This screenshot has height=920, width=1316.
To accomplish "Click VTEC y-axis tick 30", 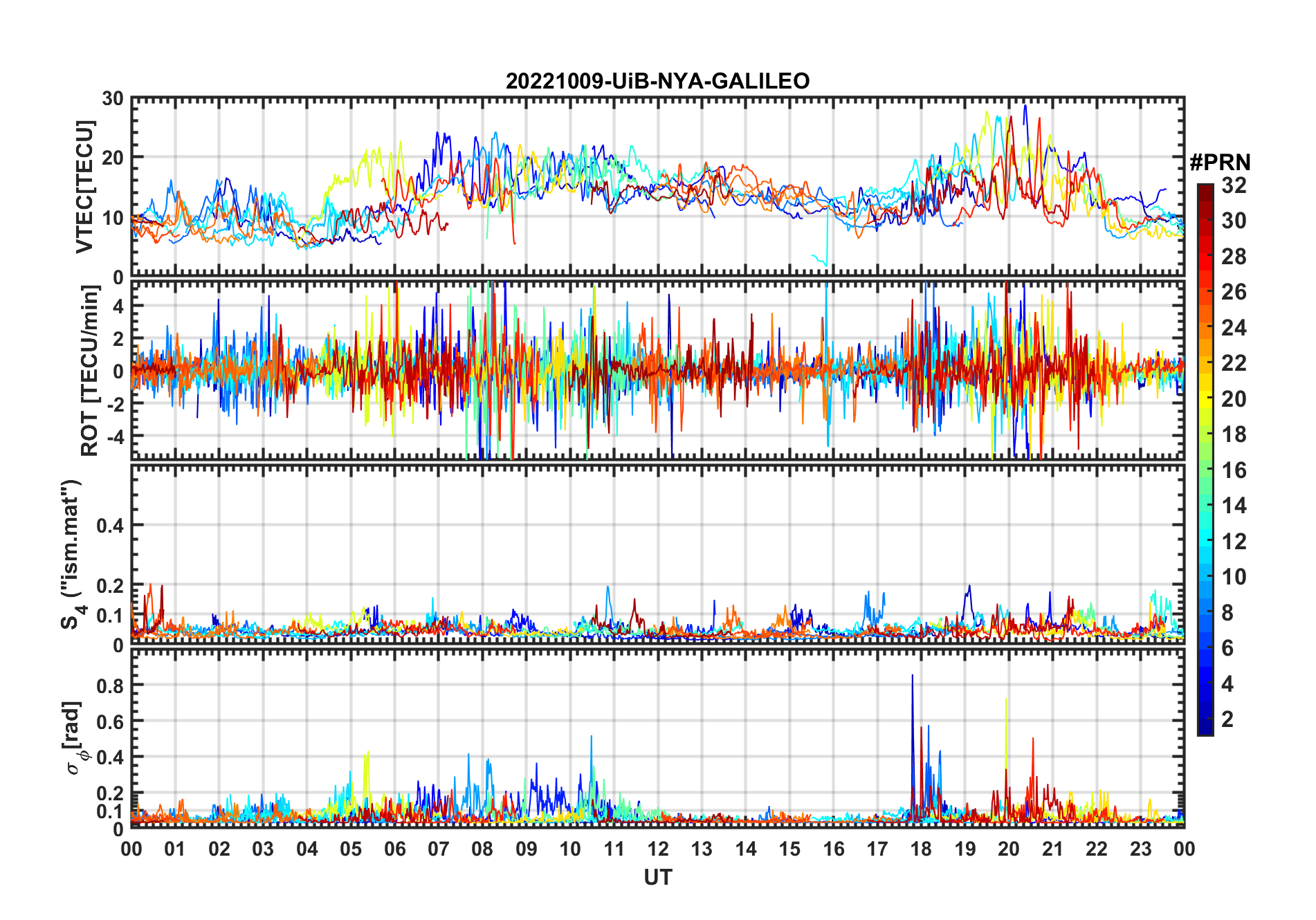I will point(113,99).
